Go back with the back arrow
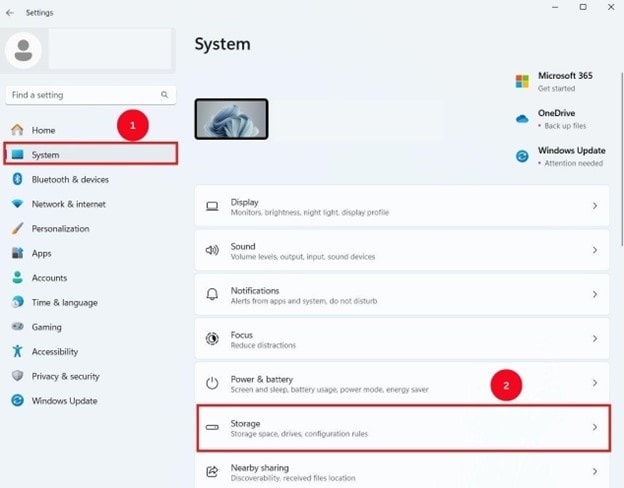This screenshot has height=488, width=624. click(x=10, y=13)
